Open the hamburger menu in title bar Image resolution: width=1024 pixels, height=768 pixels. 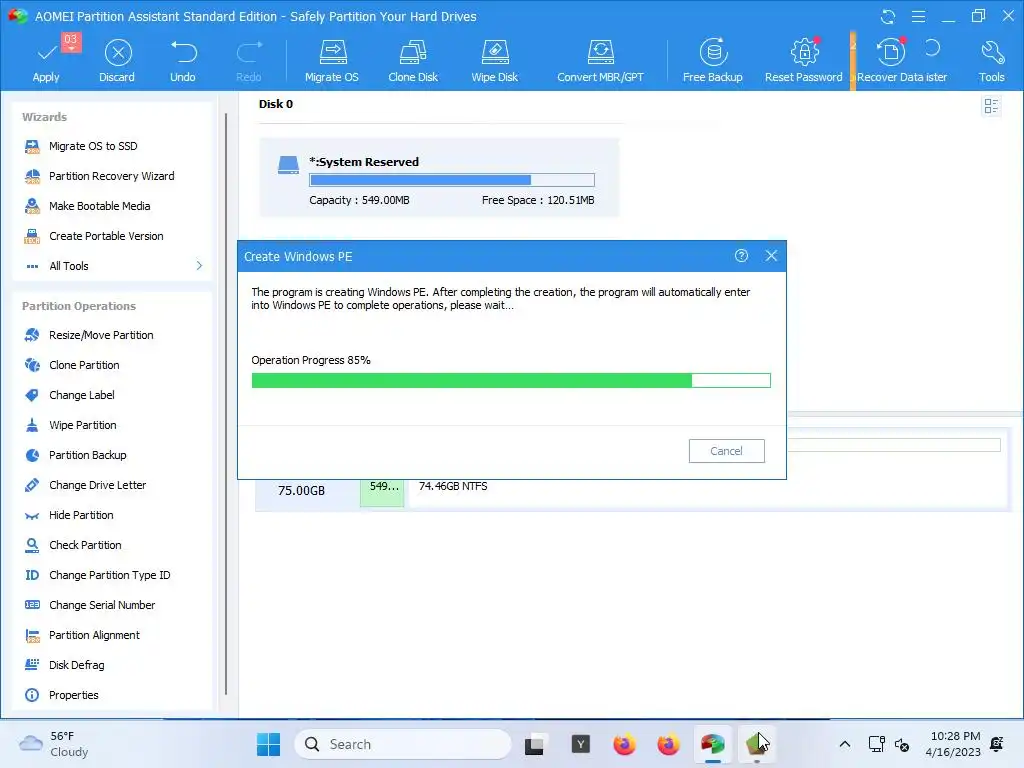tap(918, 16)
